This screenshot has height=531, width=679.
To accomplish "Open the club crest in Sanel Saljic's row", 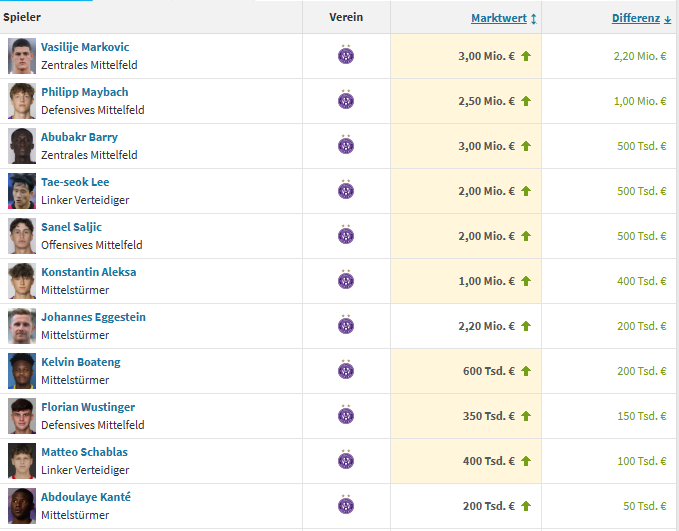I will tap(346, 235).
